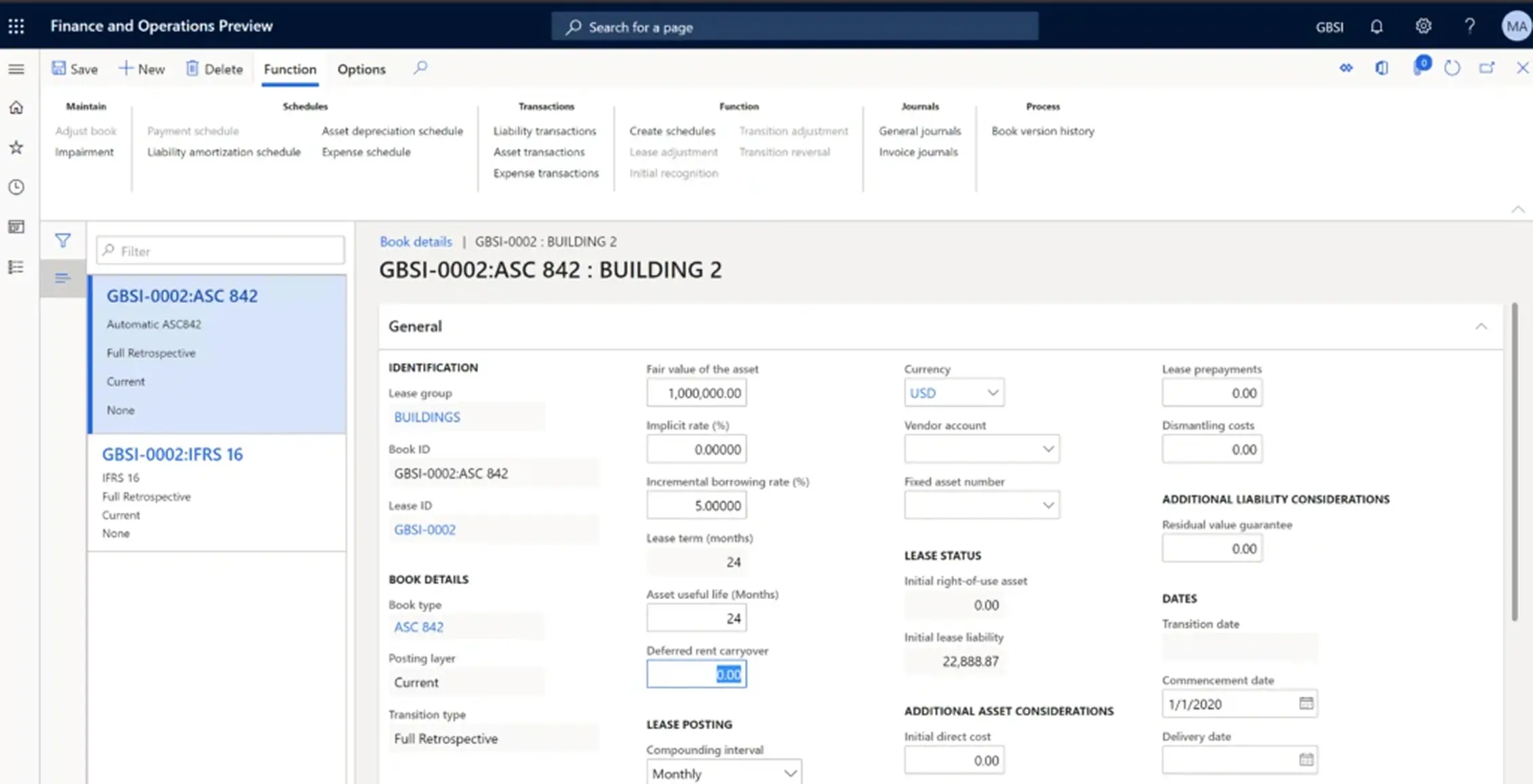This screenshot has width=1533, height=784.
Task: Click the Save button
Action: point(75,68)
